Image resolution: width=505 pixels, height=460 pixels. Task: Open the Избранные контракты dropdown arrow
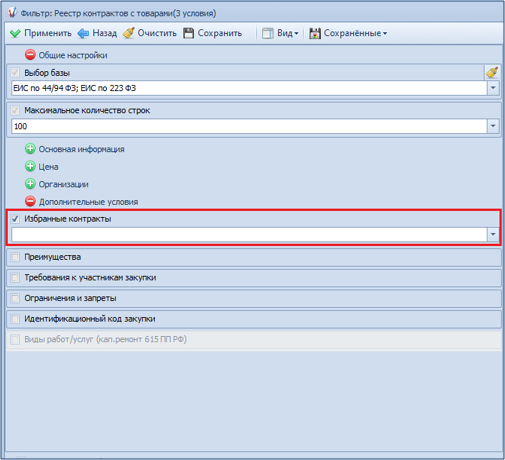493,235
